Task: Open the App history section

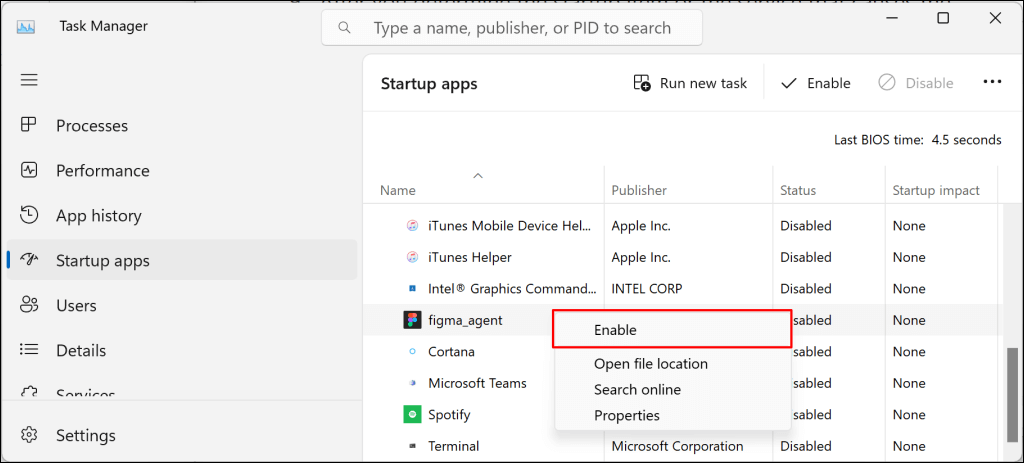Action: (98, 216)
